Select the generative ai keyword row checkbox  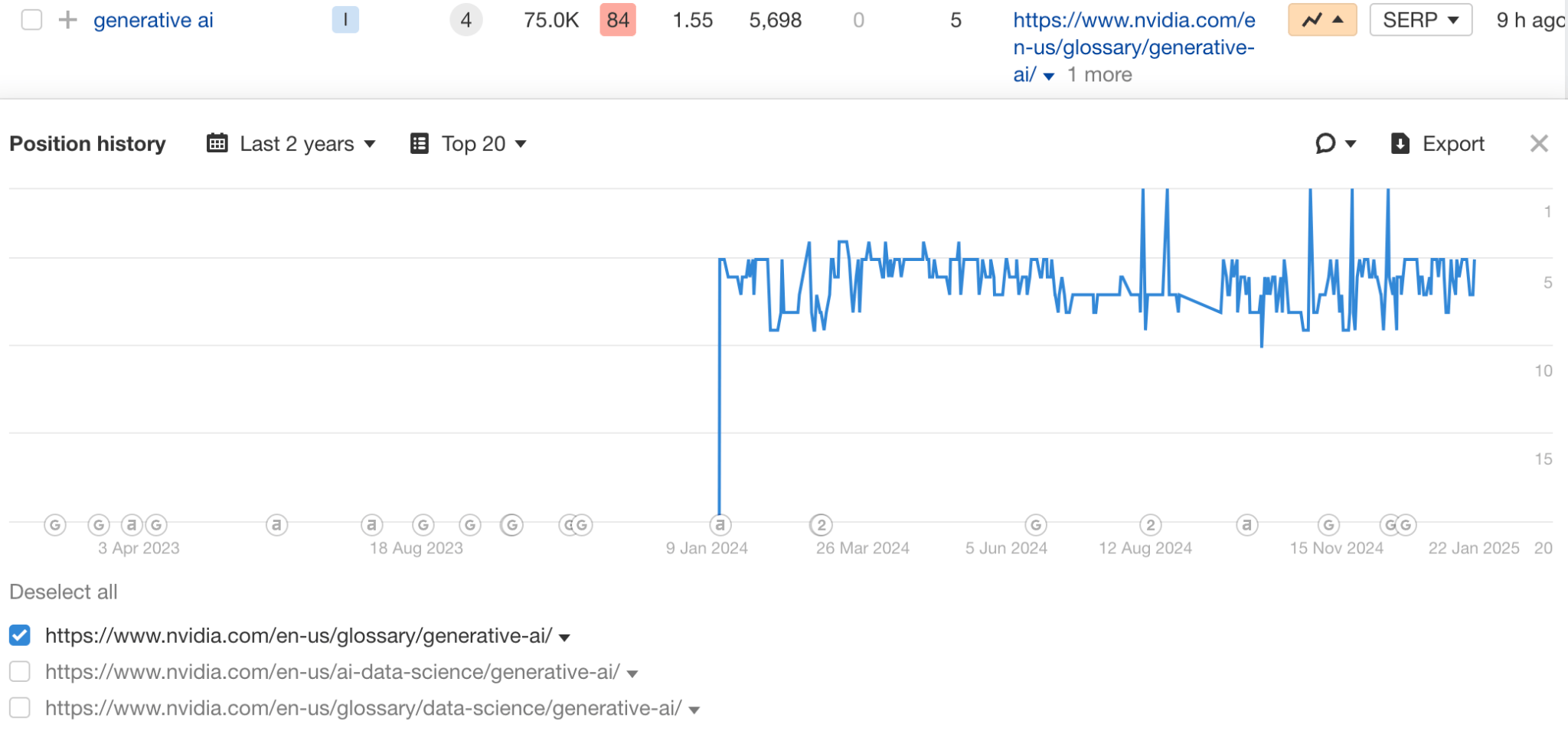(x=31, y=20)
